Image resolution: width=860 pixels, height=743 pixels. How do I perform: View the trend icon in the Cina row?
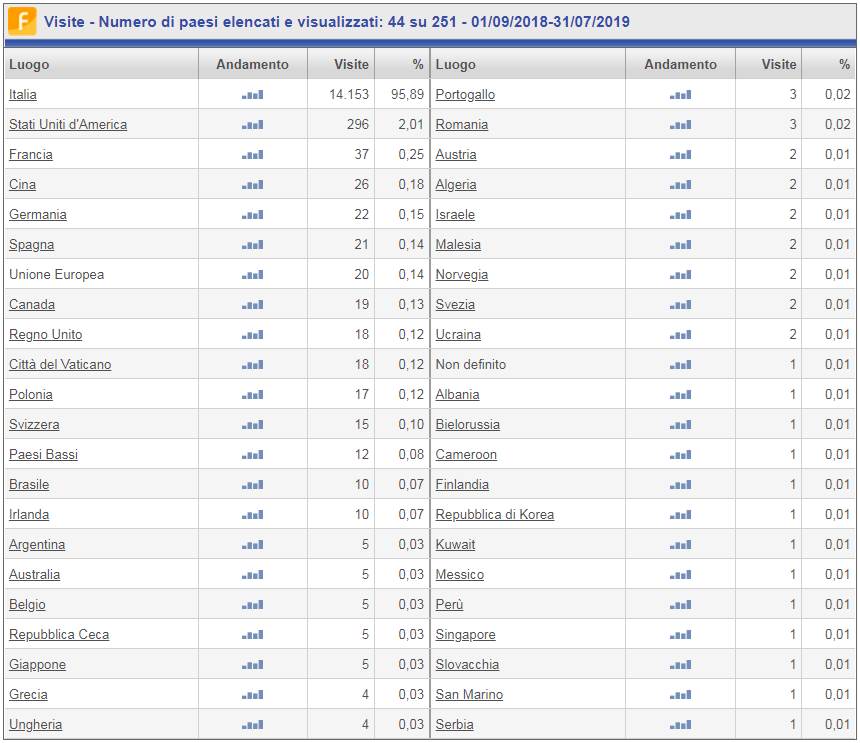pos(252,185)
